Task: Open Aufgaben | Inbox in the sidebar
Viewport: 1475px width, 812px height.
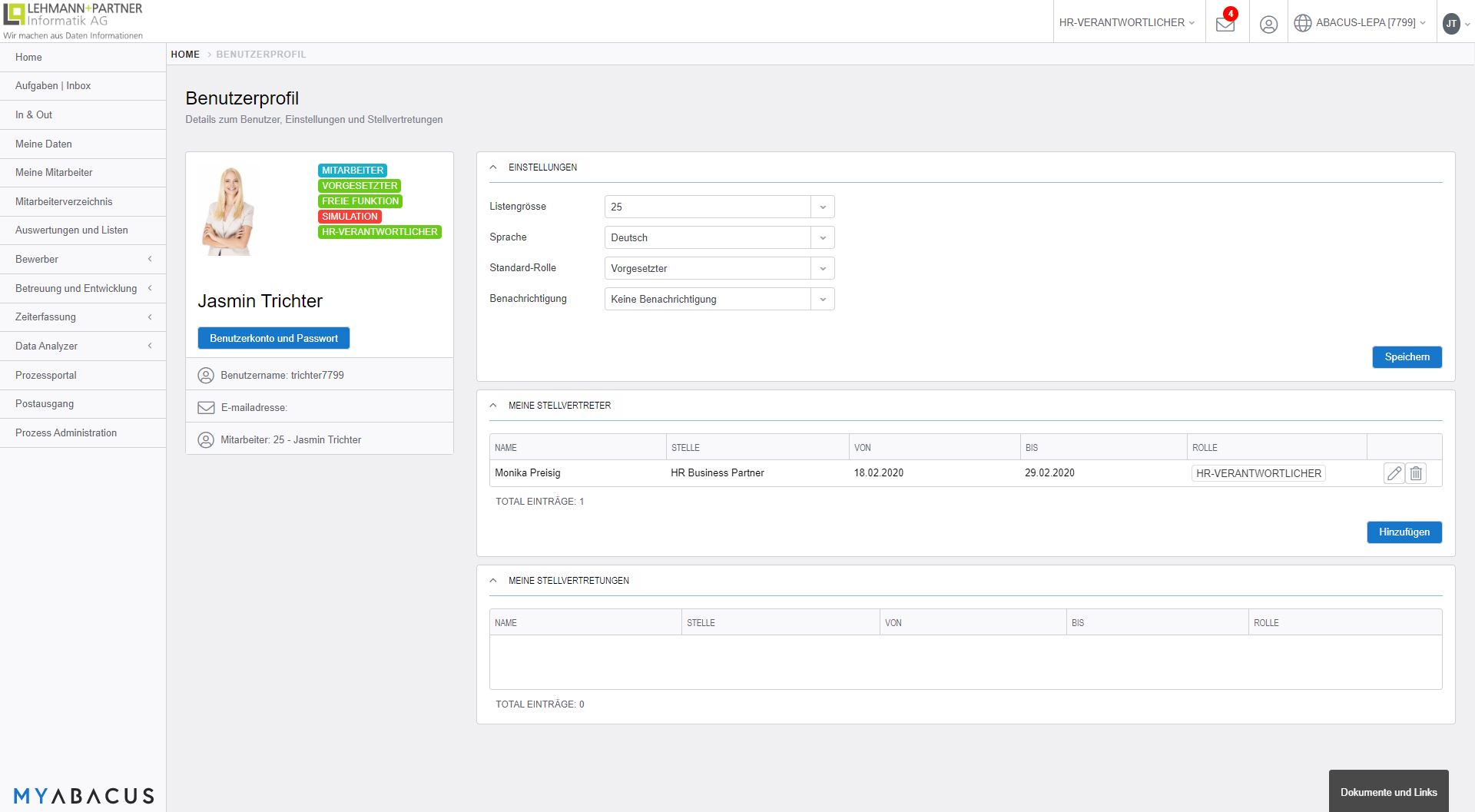Action: click(83, 86)
